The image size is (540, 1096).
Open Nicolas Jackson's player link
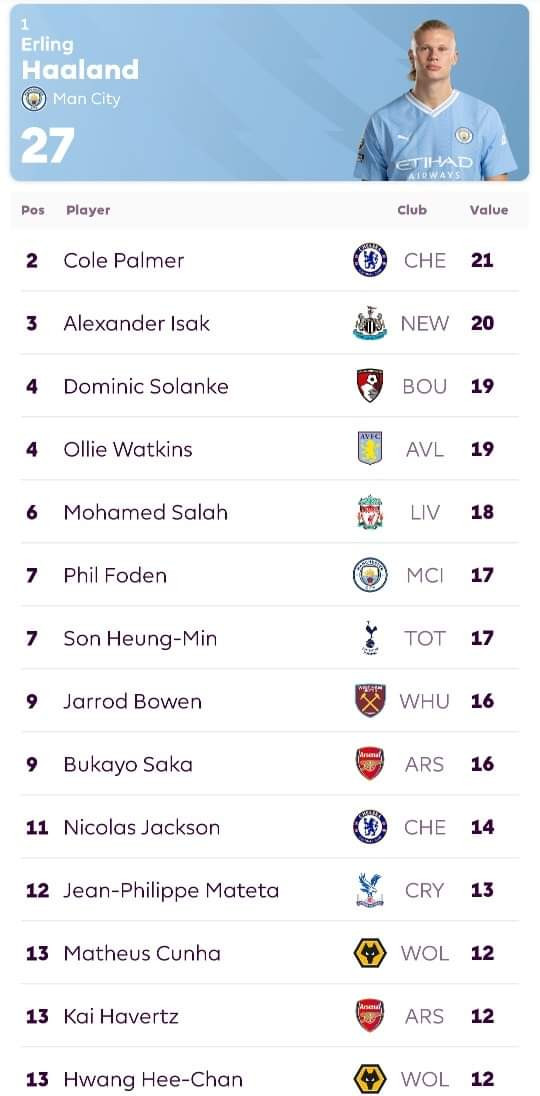[142, 827]
